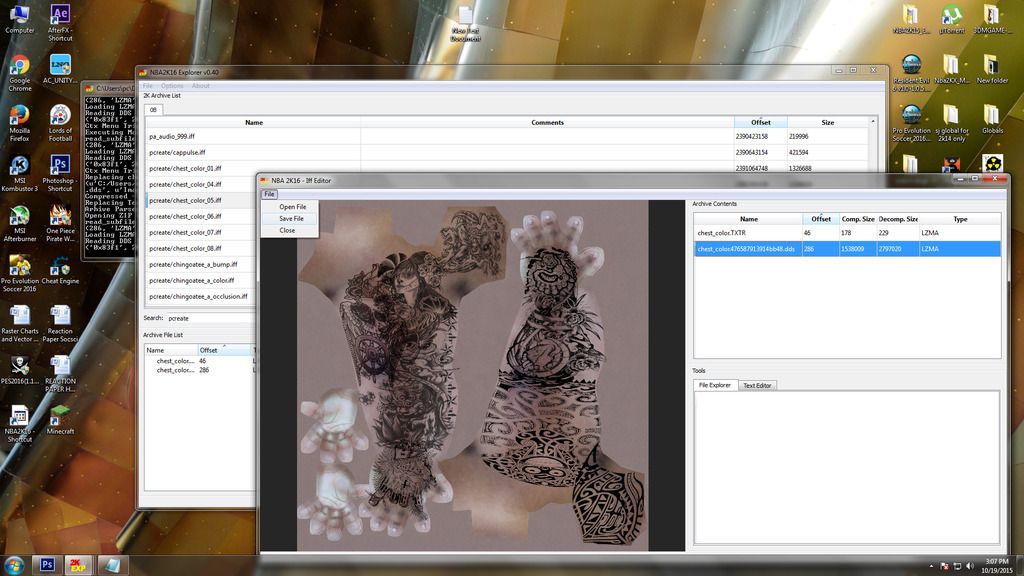Open Google Chrome from the desktop
This screenshot has height=576, width=1024.
click(20, 73)
